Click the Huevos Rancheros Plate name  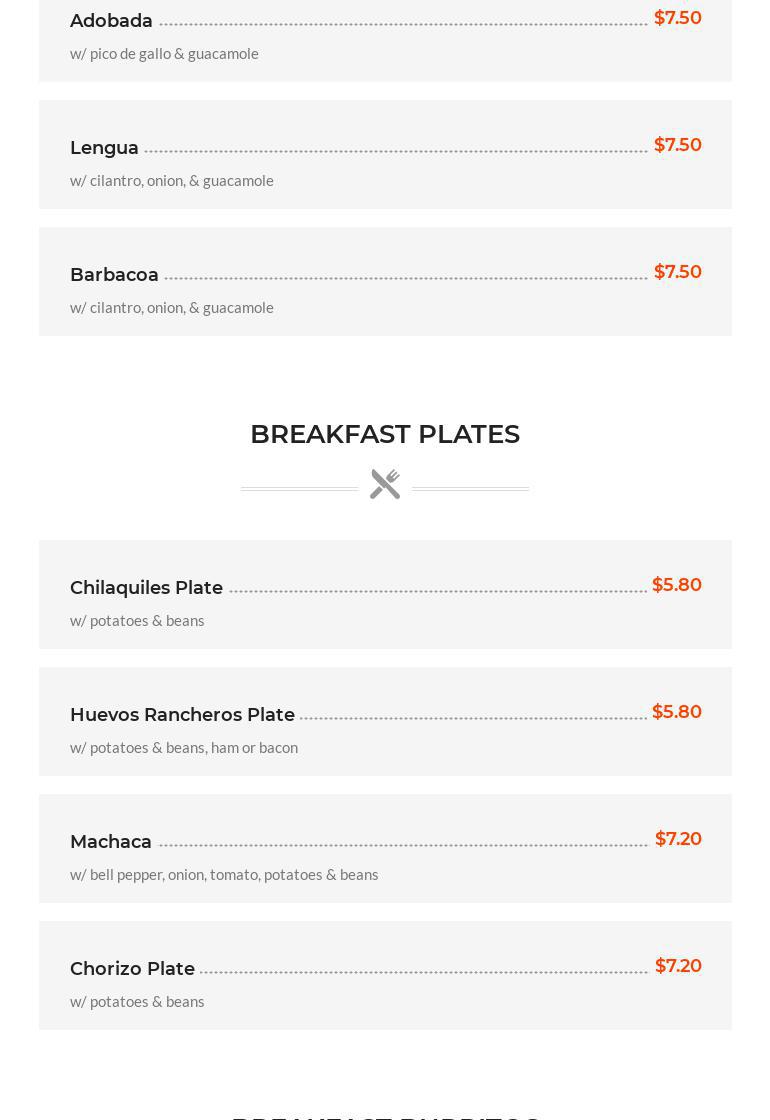182,715
